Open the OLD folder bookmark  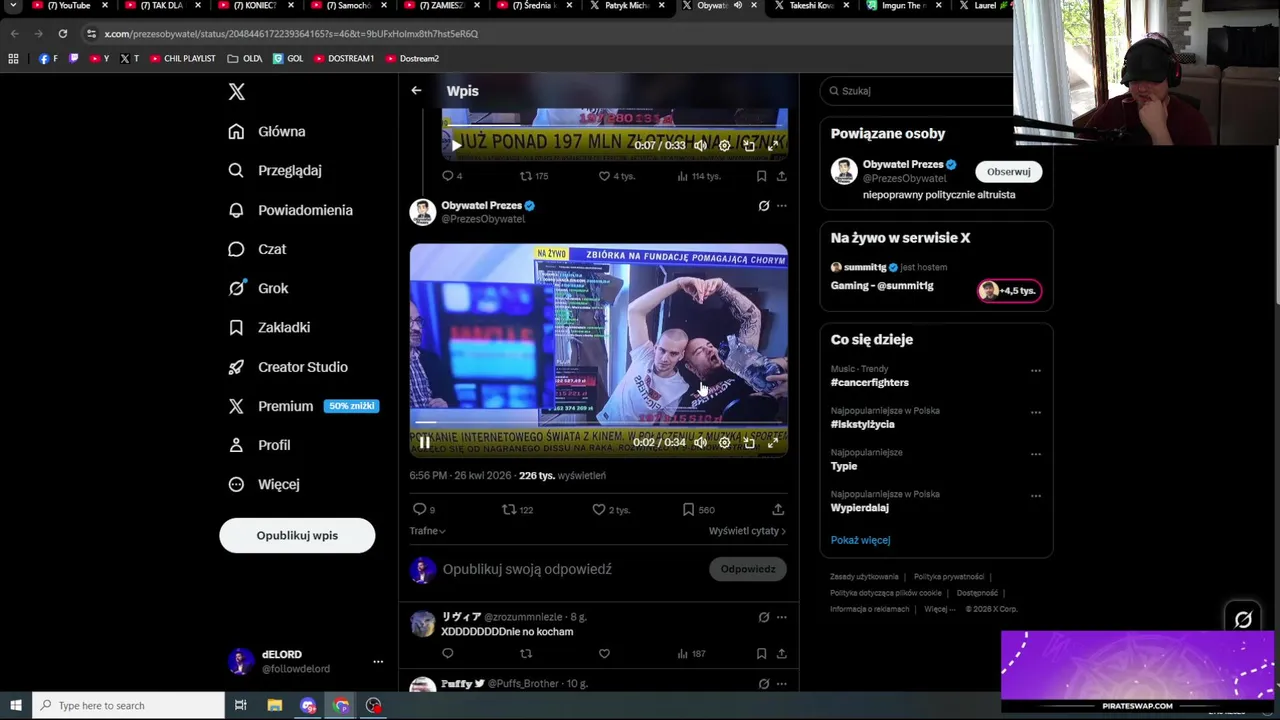[245, 58]
